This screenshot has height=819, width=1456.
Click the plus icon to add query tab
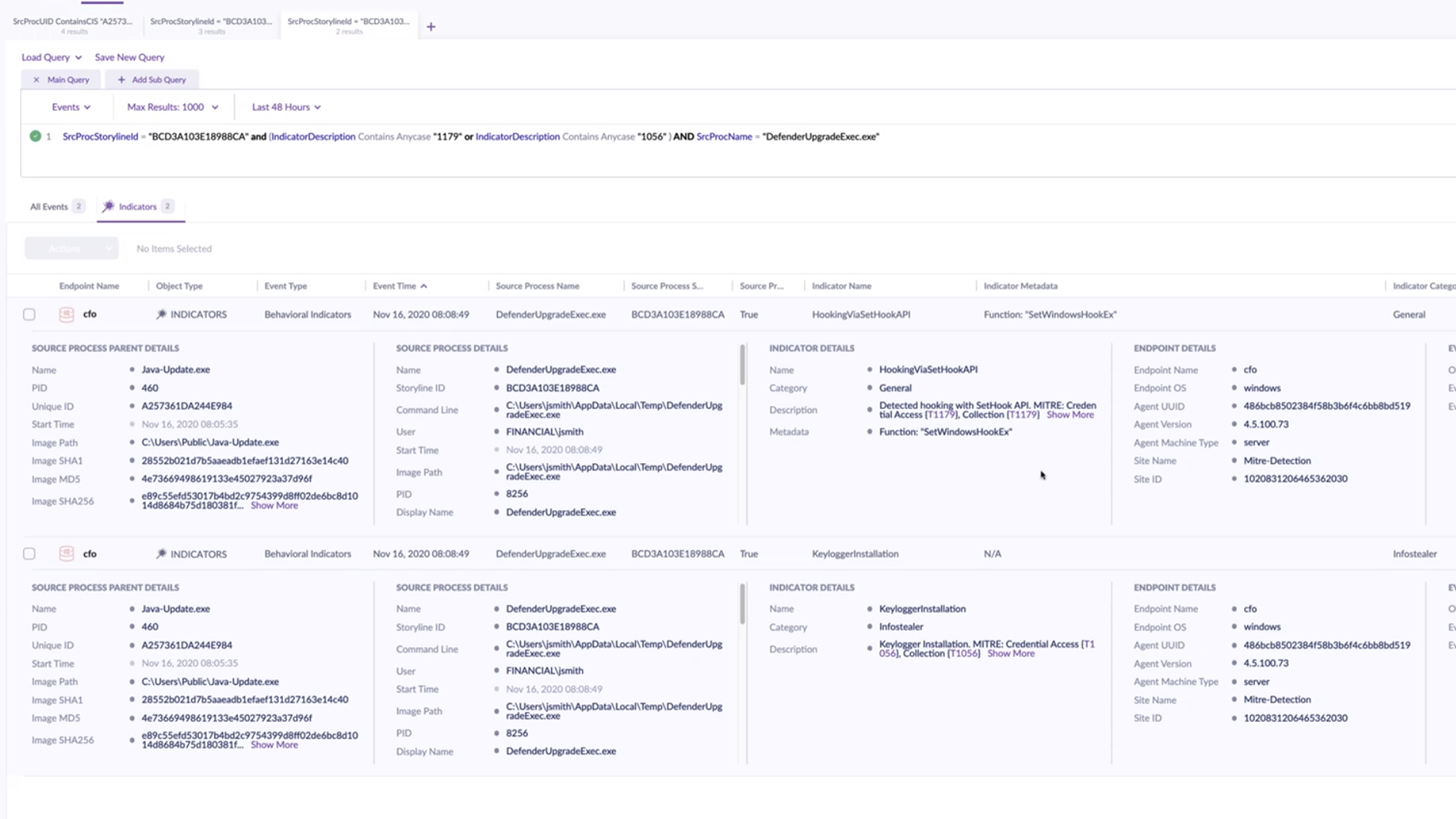[431, 27]
